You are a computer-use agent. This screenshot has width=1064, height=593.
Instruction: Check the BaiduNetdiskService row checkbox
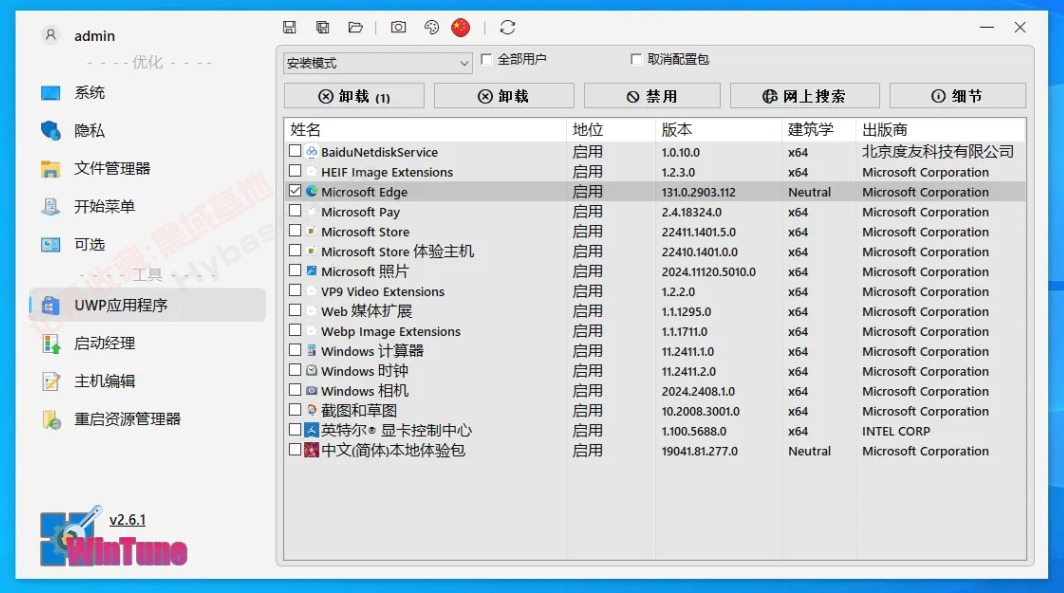tap(294, 151)
